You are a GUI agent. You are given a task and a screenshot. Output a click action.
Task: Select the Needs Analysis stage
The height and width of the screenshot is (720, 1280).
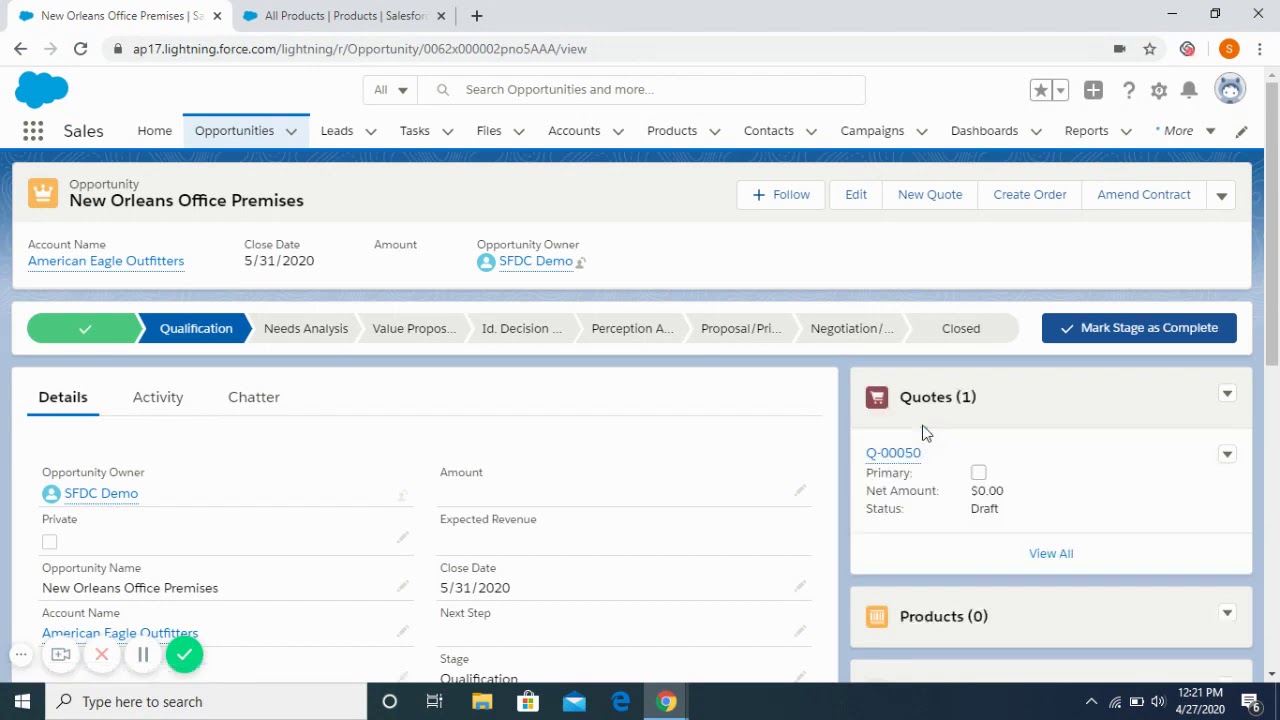pos(305,328)
